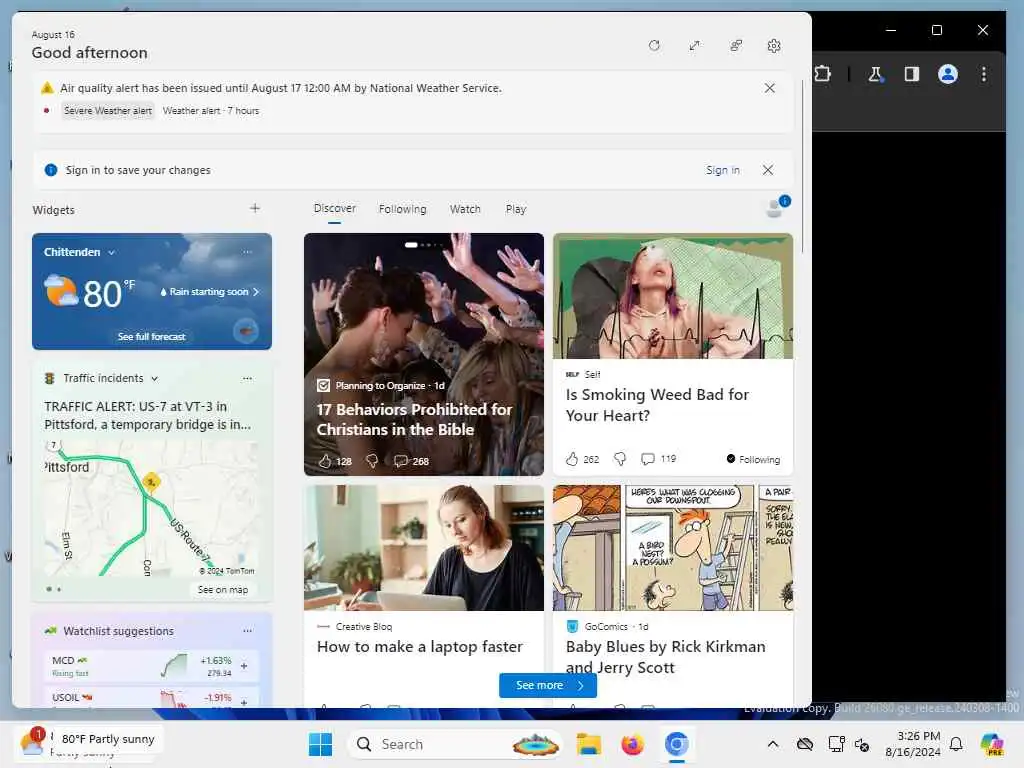This screenshot has width=1024, height=768.
Task: Open the profile personalization icon
Action: click(x=776, y=207)
